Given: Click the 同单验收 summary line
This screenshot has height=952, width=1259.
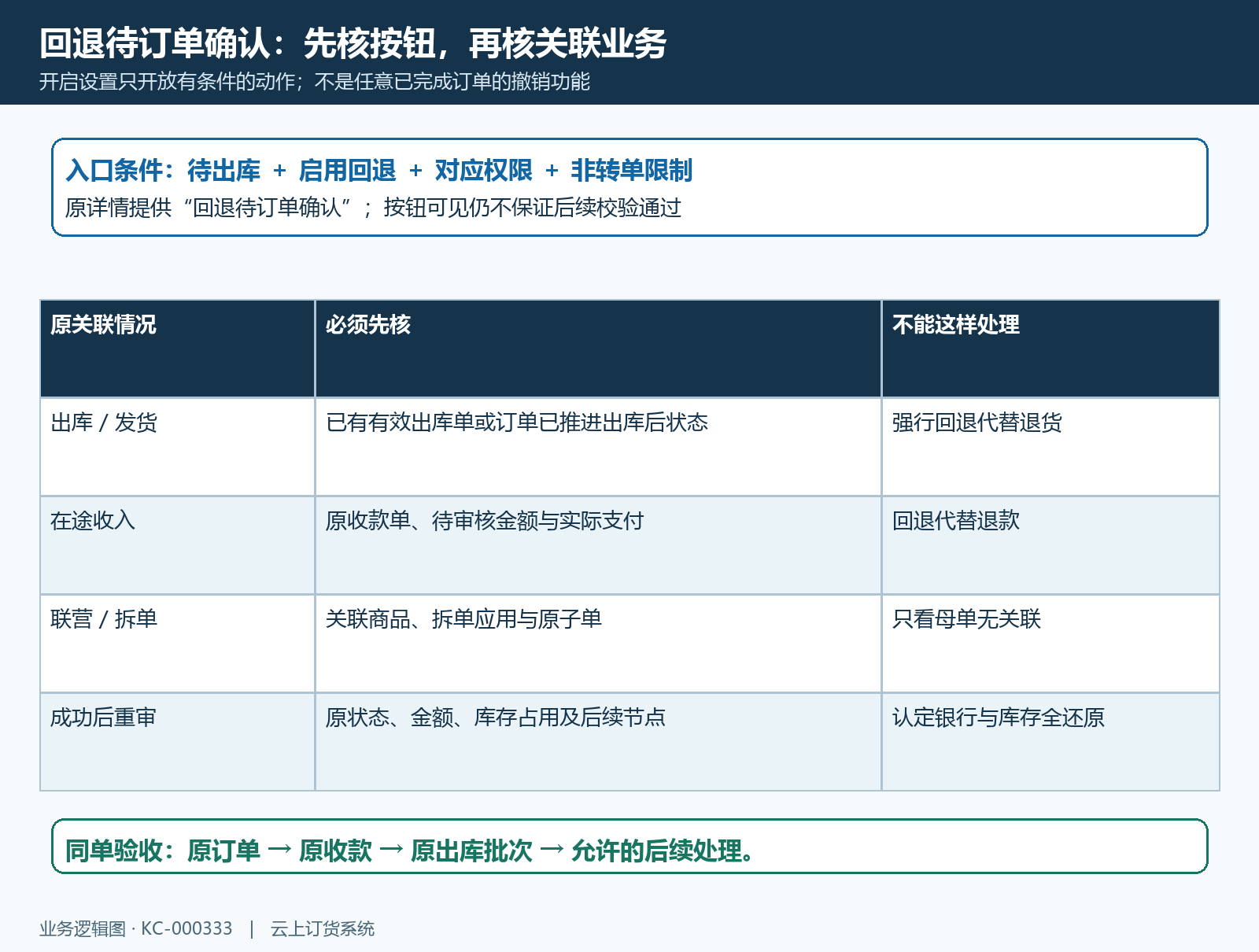Looking at the screenshot, I should [411, 851].
